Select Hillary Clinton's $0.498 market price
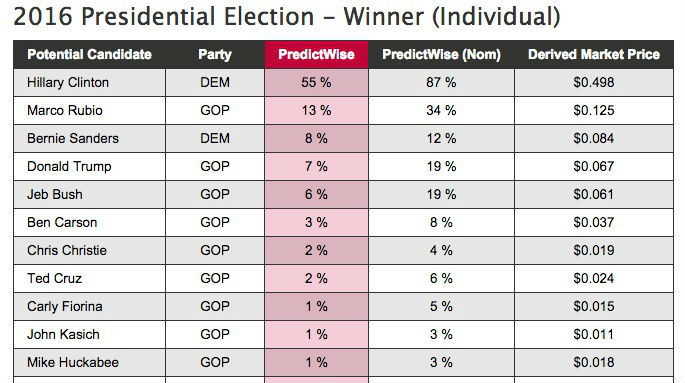 click(x=594, y=83)
